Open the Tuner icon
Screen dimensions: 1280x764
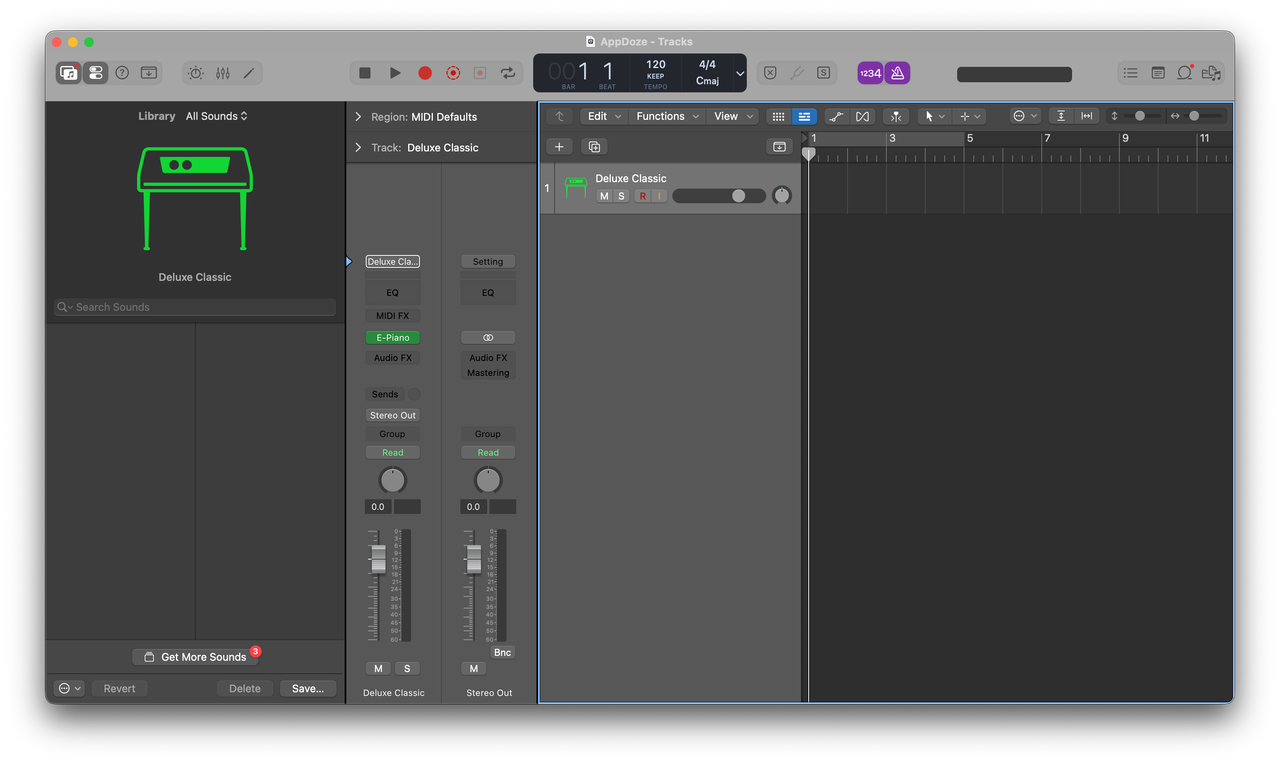[x=797, y=73]
